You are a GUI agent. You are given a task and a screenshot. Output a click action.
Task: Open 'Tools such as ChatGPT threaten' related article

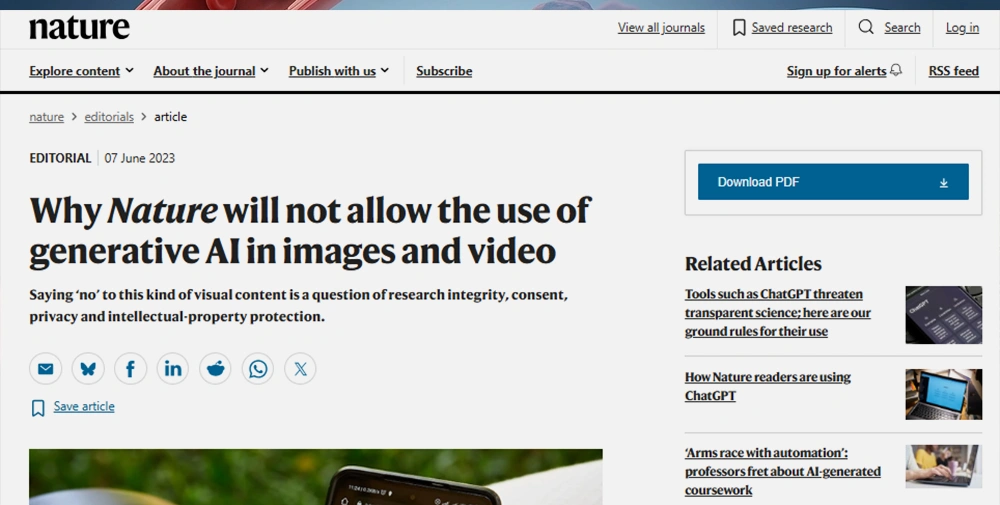(777, 312)
